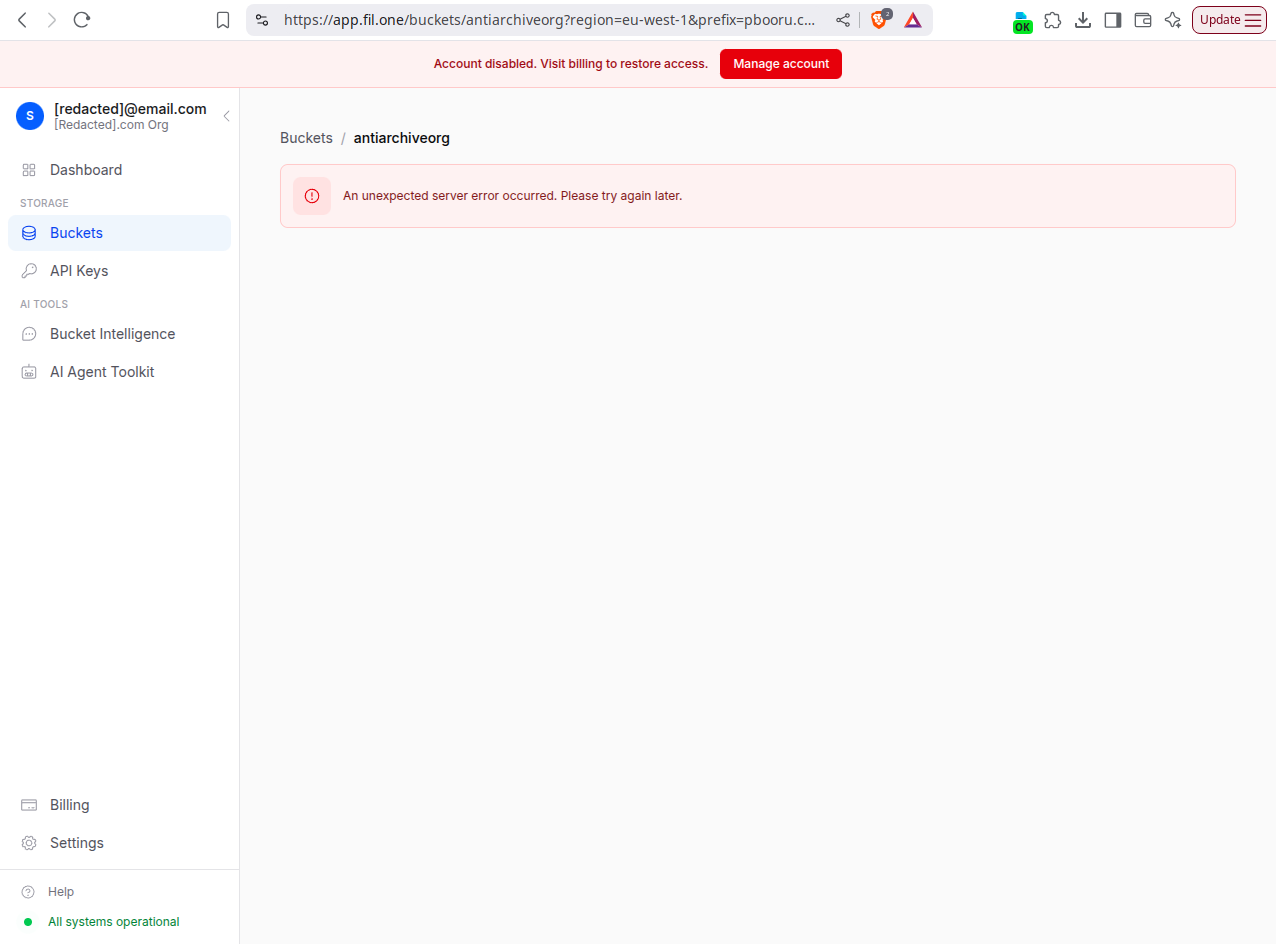Bookmark this page

(x=224, y=20)
